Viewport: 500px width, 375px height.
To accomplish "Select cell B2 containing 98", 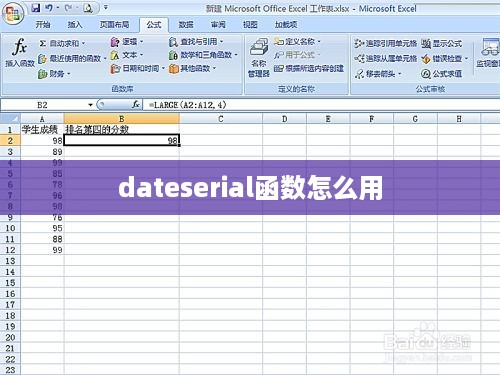I will click(x=122, y=141).
